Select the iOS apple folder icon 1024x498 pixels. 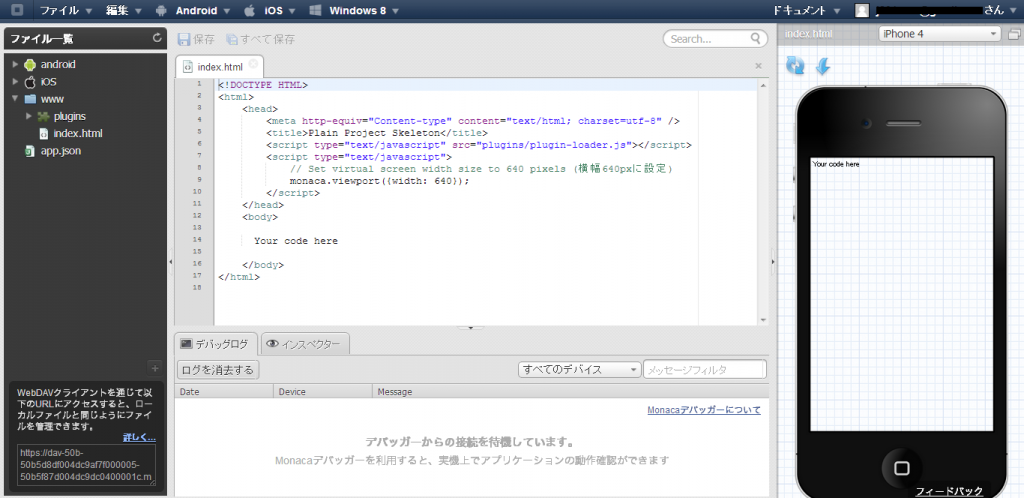30,82
